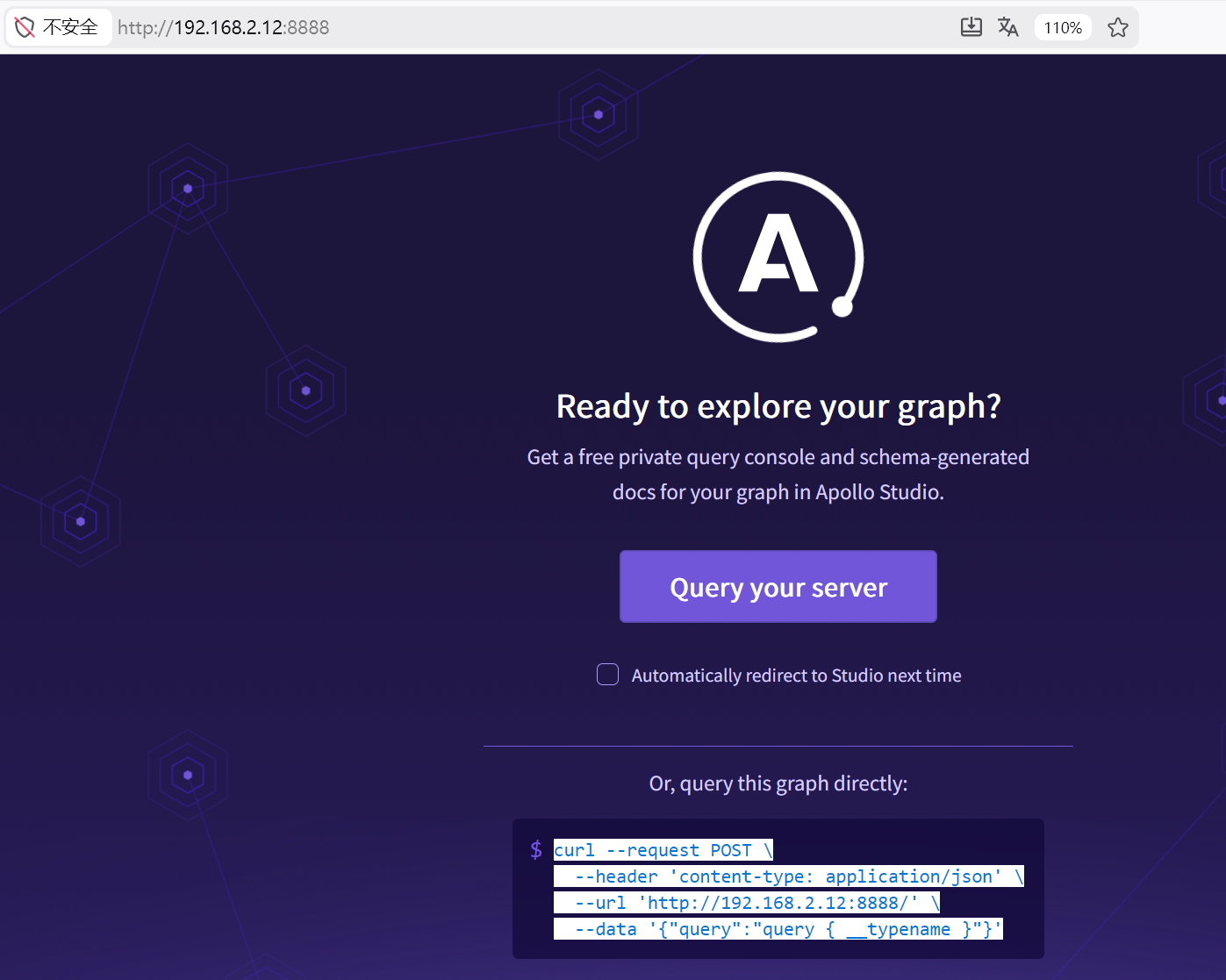Click the install app icon in address bar
The width and height of the screenshot is (1226, 980).
(x=971, y=27)
